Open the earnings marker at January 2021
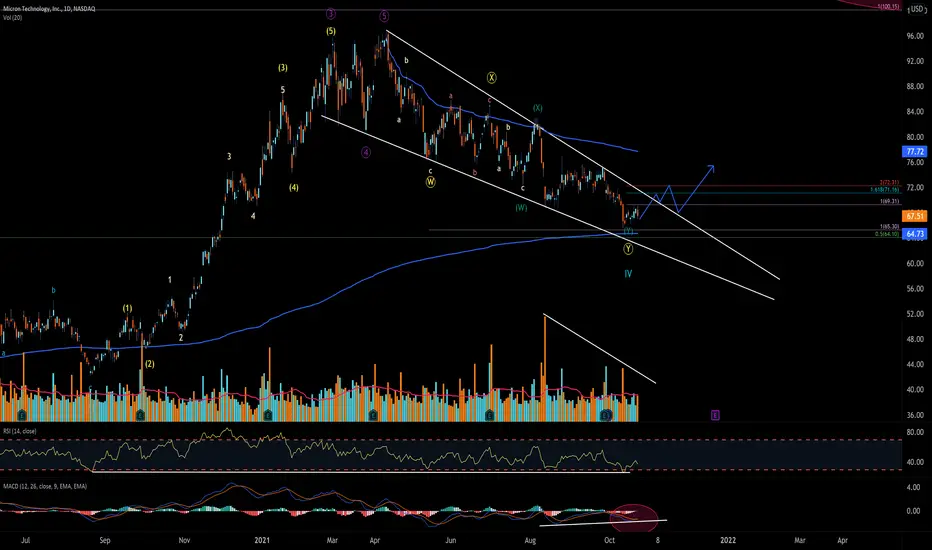 pos(267,415)
